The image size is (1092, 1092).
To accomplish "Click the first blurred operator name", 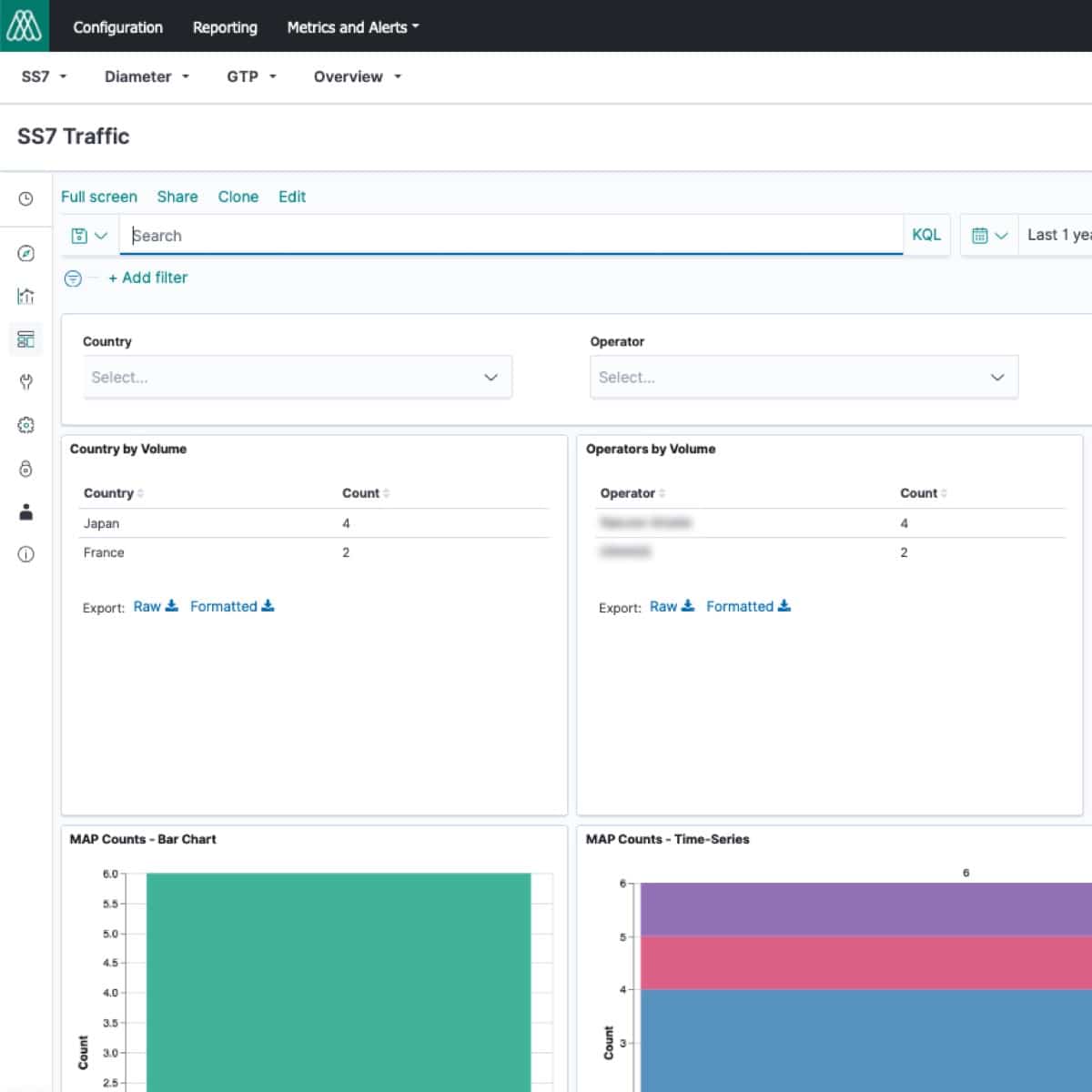I will coord(645,522).
